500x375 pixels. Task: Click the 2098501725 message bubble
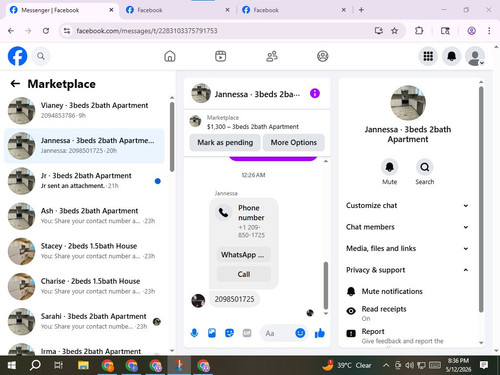[234, 299]
